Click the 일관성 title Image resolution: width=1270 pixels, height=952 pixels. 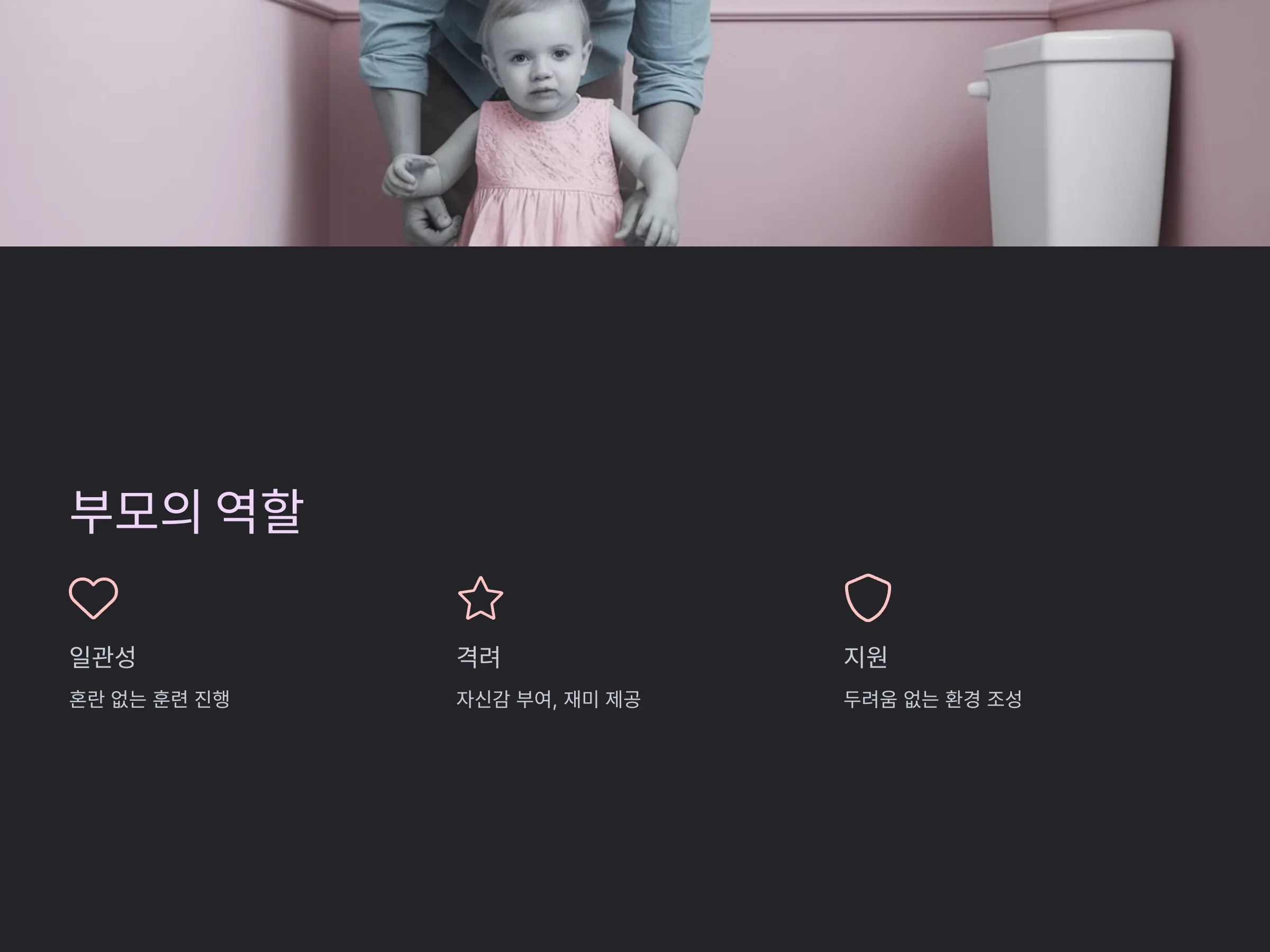coord(103,657)
